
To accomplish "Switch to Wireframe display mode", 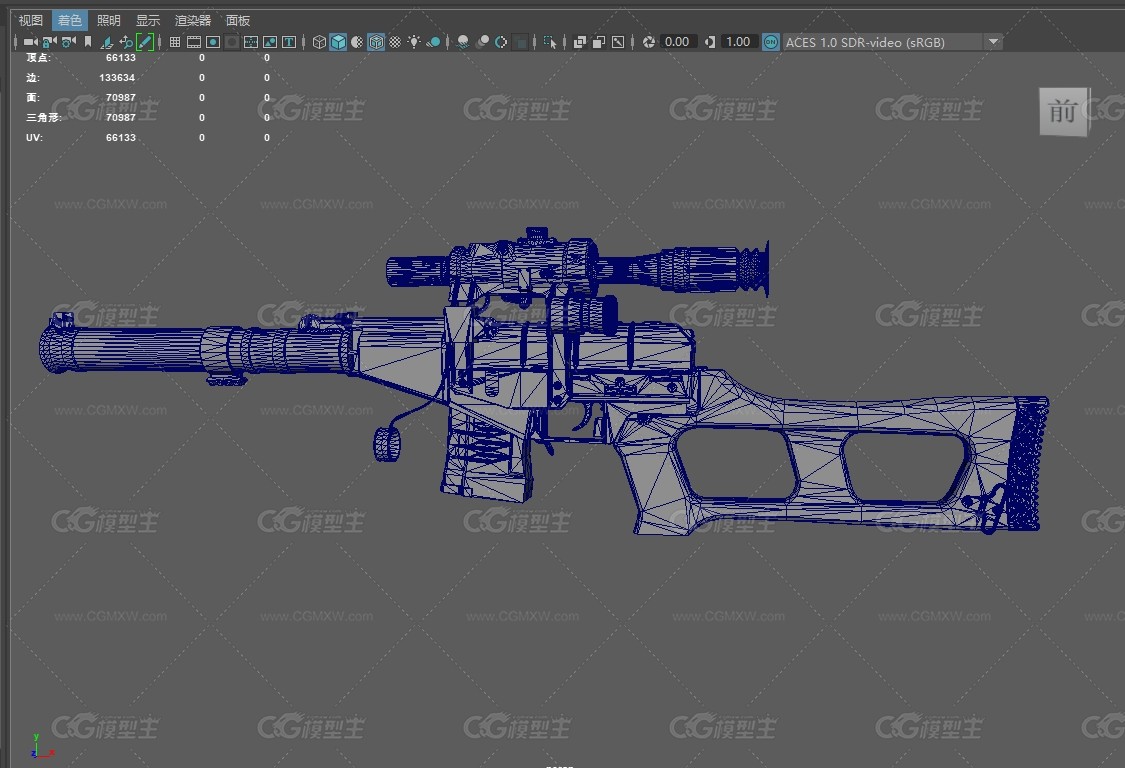I will pos(319,42).
